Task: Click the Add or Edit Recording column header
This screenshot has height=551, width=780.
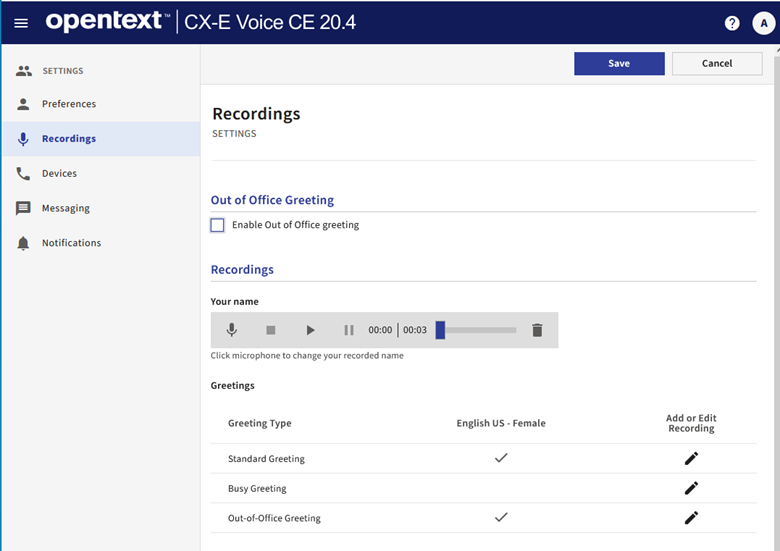Action: pos(691,423)
